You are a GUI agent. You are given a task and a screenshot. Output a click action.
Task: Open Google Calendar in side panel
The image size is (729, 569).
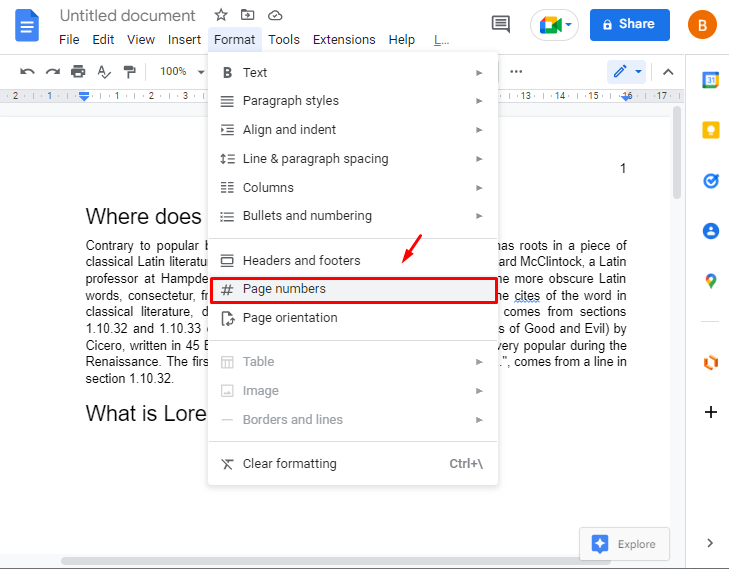click(710, 80)
